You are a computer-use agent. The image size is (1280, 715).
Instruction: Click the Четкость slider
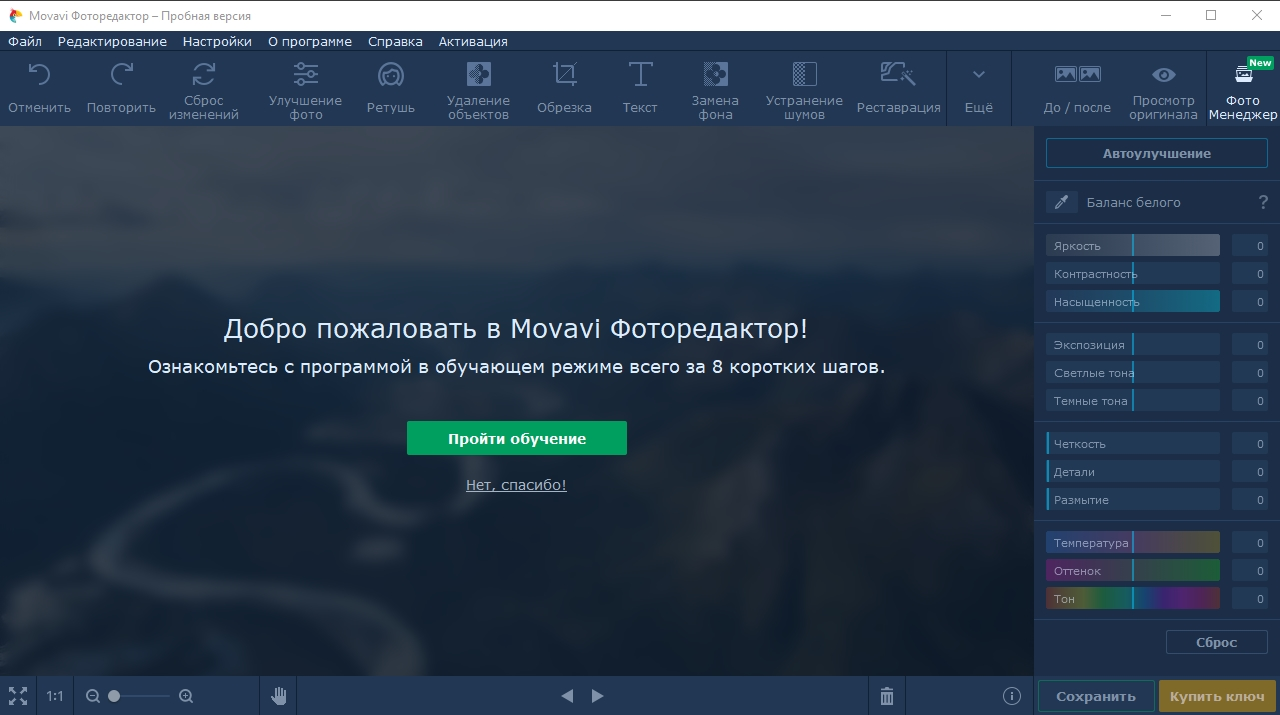point(1133,444)
